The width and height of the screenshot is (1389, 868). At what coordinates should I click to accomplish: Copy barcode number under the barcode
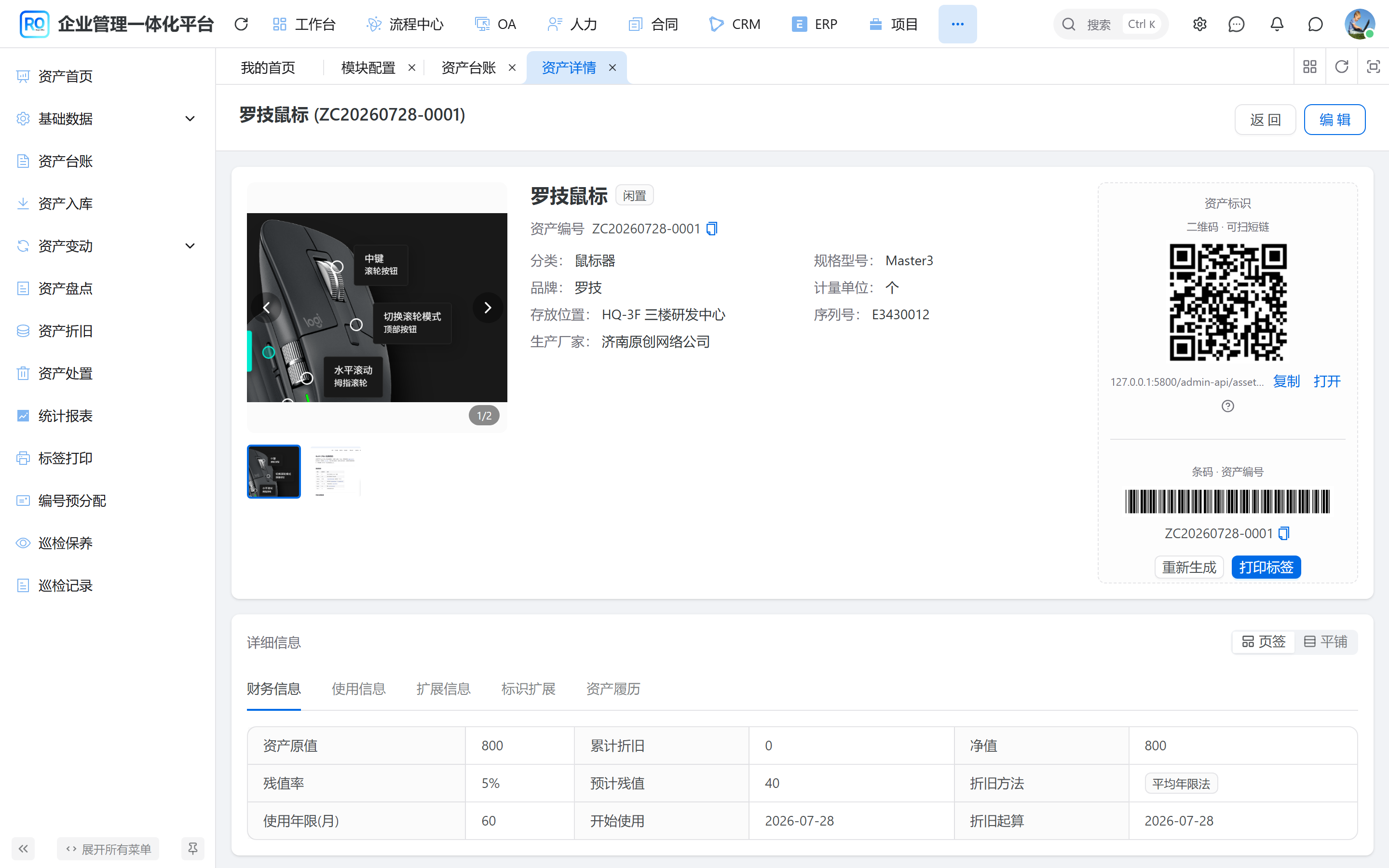point(1284,533)
